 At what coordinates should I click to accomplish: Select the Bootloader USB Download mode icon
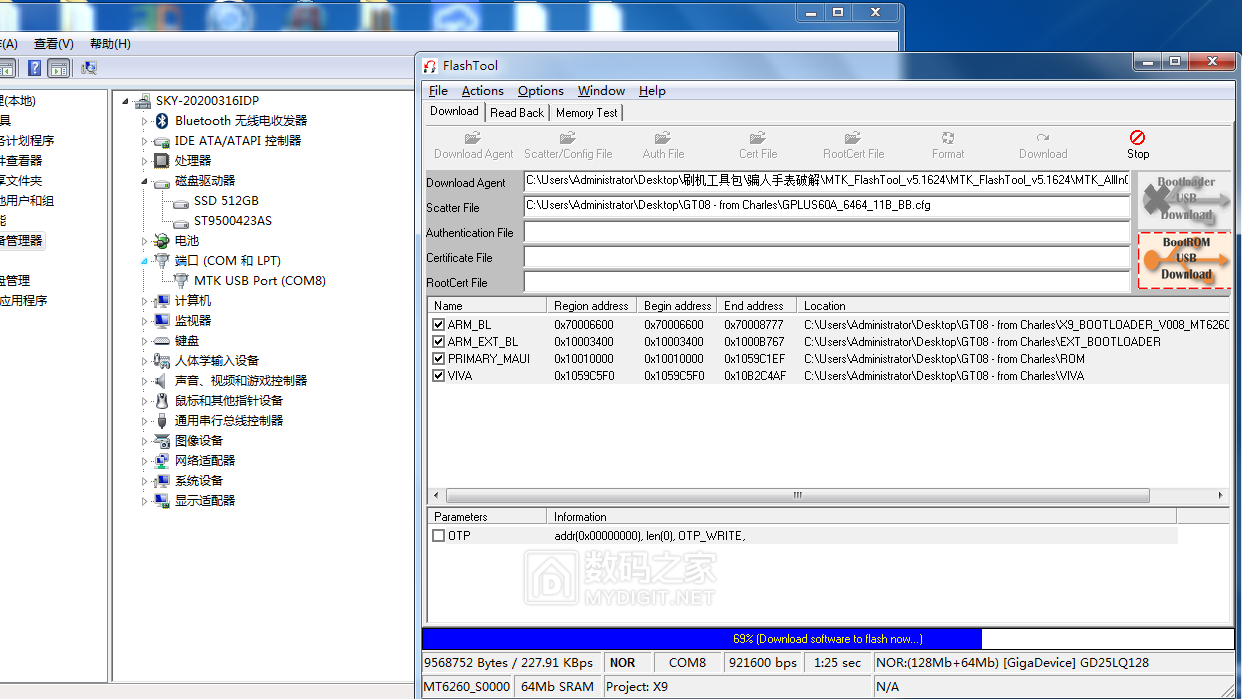[x=1185, y=199]
